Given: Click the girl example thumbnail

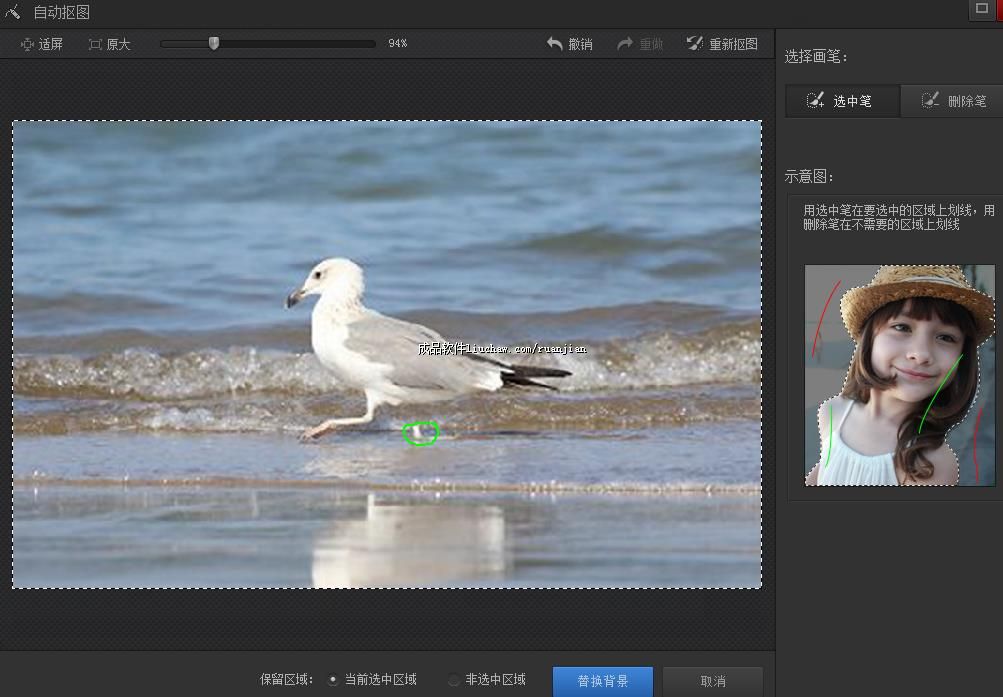Looking at the screenshot, I should coord(899,375).
